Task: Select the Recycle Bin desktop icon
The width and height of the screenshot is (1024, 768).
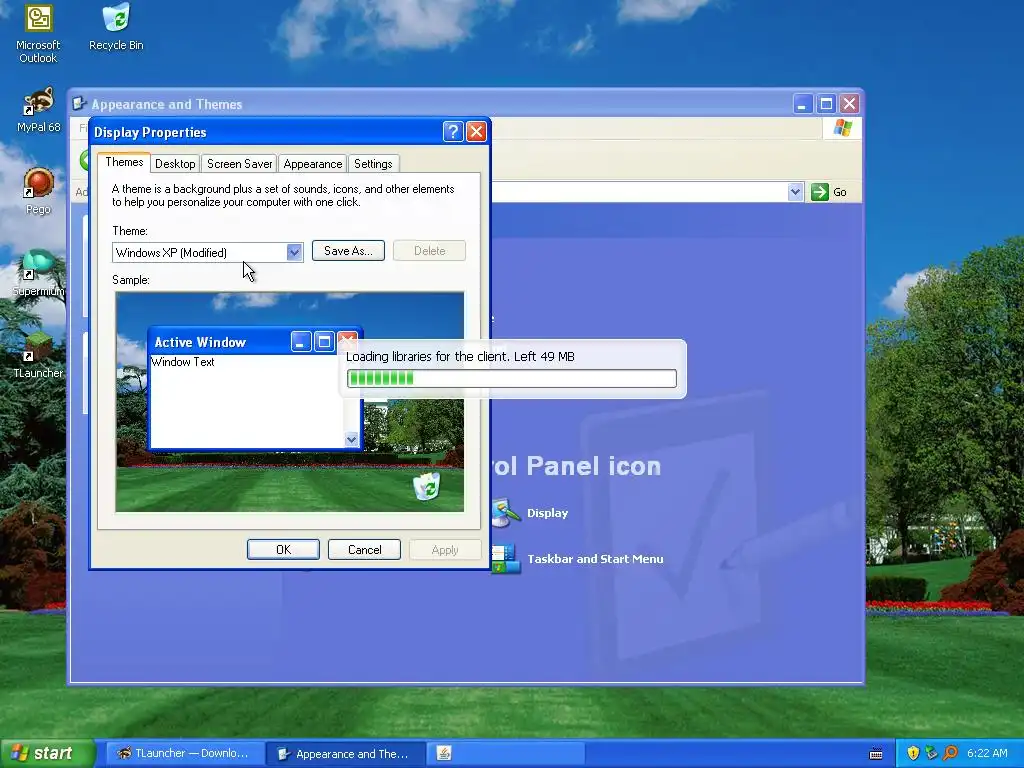Action: pos(116,27)
